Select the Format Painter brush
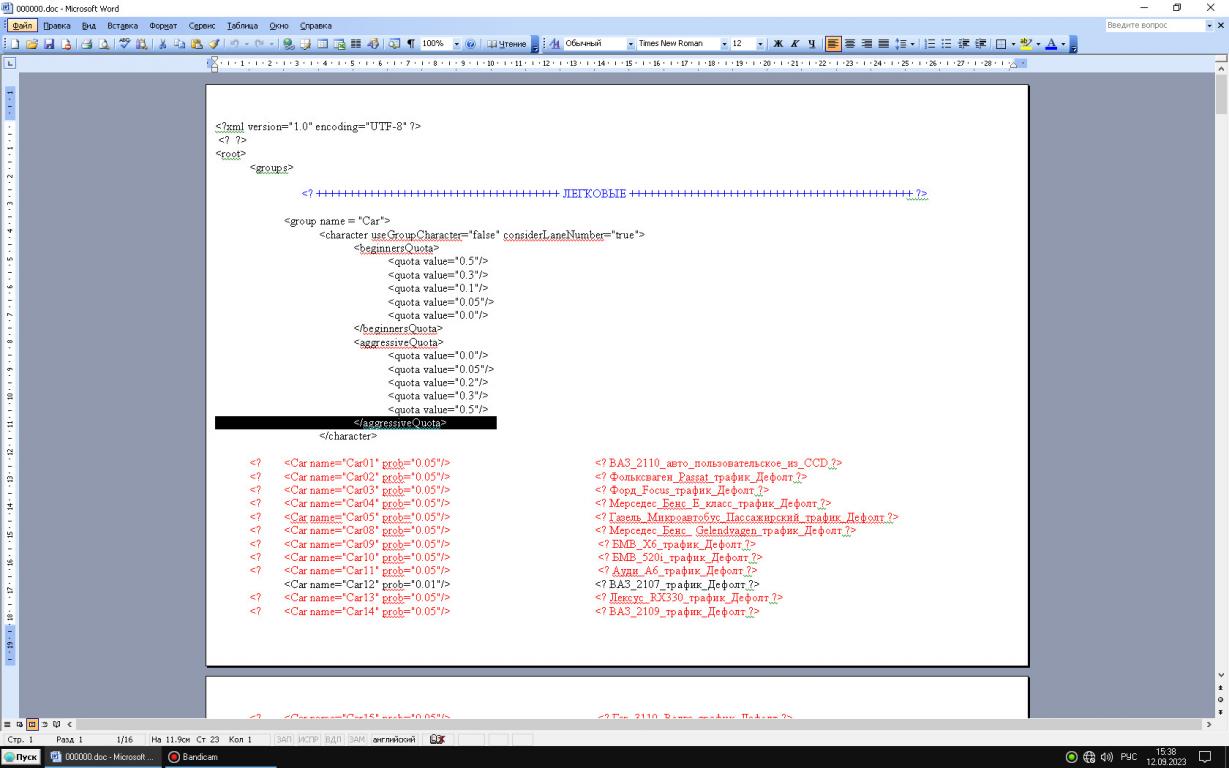The width and height of the screenshot is (1229, 768). pos(215,44)
